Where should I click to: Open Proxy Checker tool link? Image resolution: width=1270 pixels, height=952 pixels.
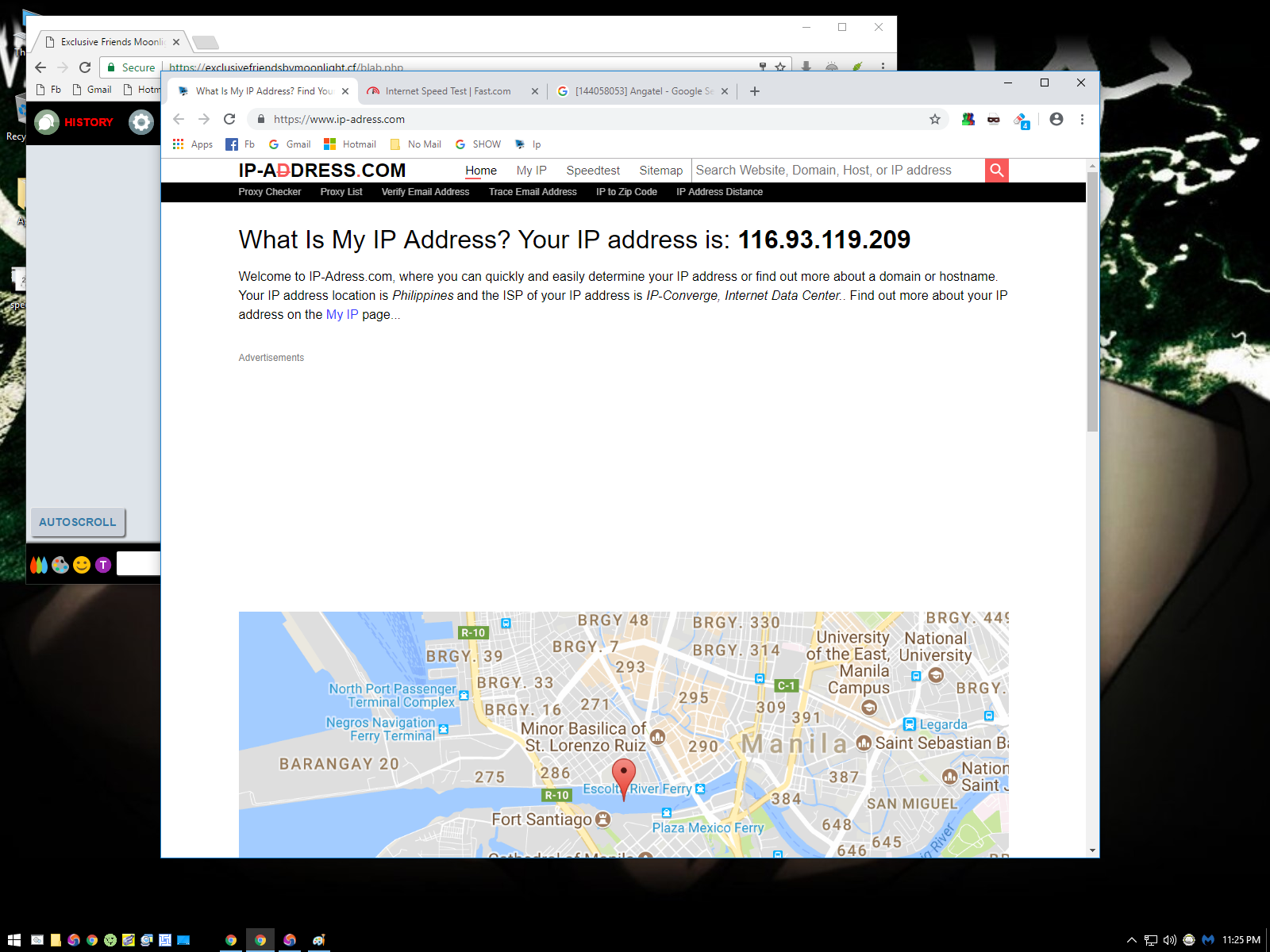[270, 192]
